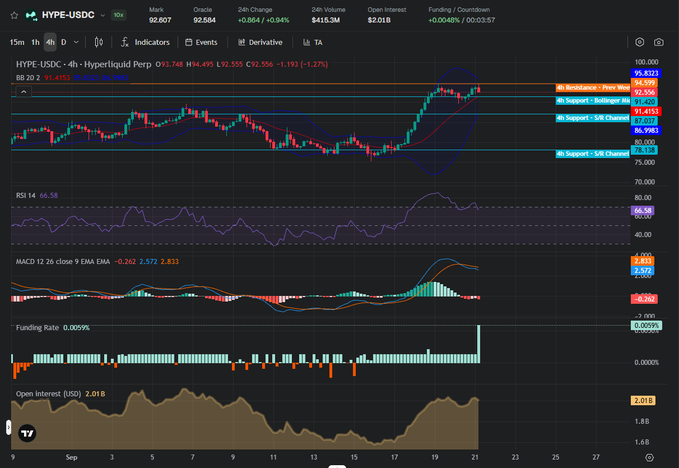
Task: Expand the left side panel handle
Action: [8, 427]
